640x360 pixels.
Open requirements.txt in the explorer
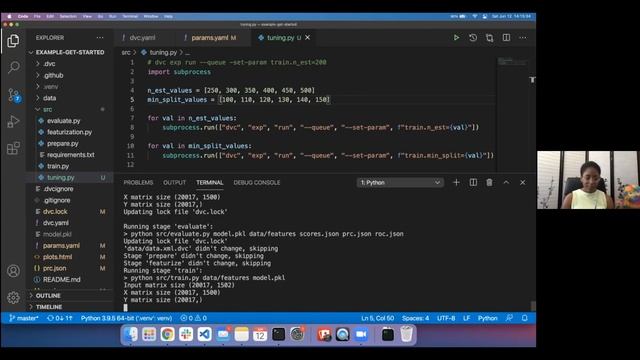pos(71,155)
